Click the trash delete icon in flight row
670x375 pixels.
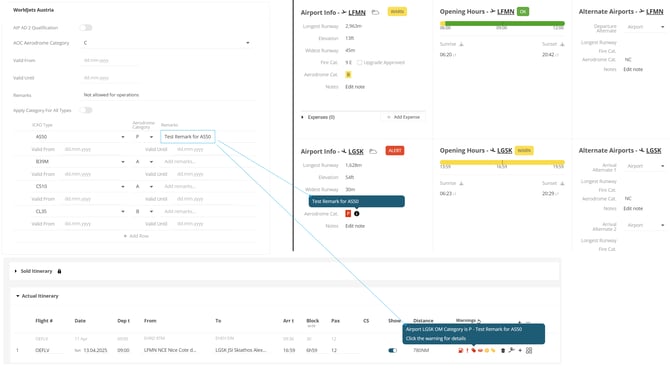pyautogui.click(x=503, y=350)
